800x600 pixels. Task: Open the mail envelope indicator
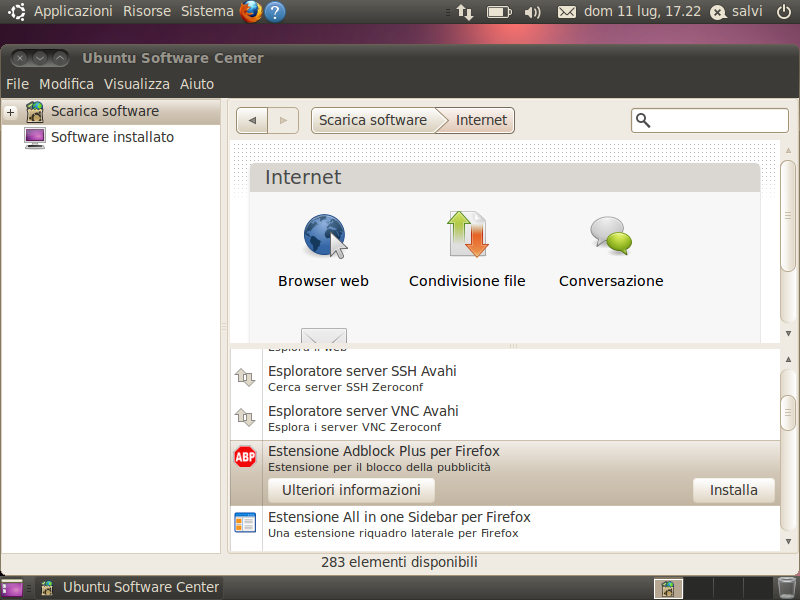click(566, 12)
